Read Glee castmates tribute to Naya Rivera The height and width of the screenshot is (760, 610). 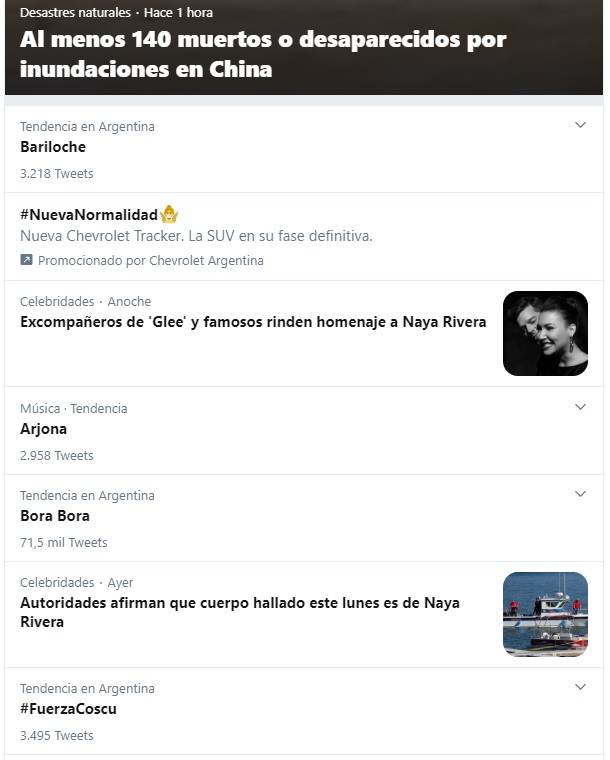click(x=253, y=322)
